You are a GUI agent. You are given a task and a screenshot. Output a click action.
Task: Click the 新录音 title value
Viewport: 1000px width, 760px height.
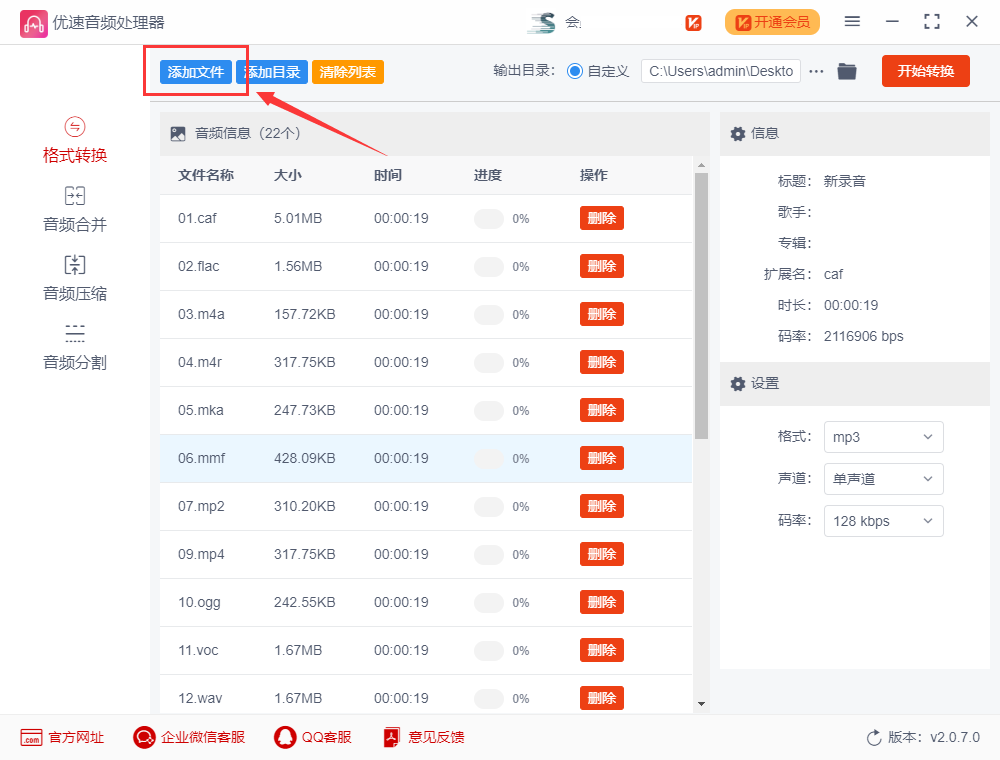point(844,181)
